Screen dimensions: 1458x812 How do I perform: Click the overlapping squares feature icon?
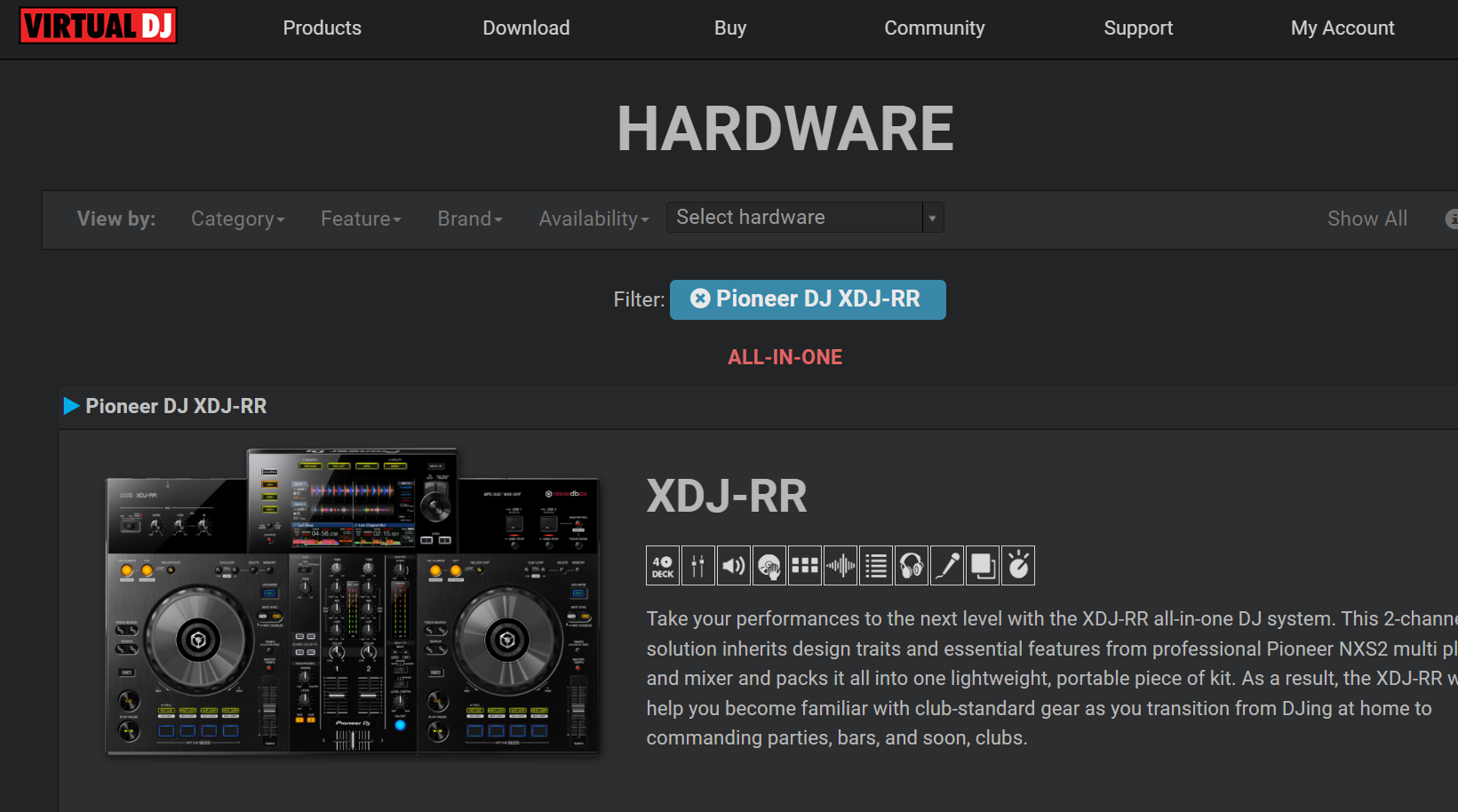tap(983, 566)
